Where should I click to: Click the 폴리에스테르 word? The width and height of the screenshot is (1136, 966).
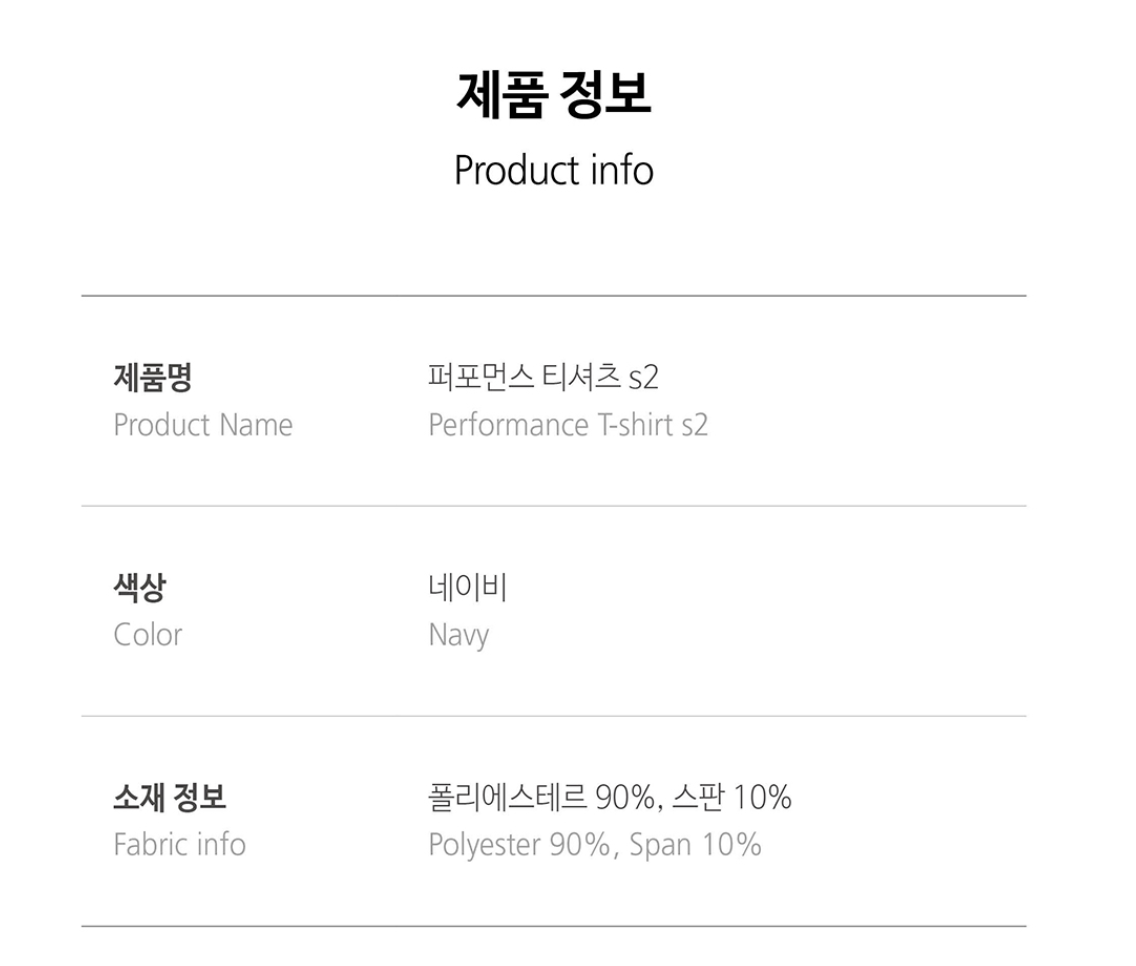tap(507, 799)
